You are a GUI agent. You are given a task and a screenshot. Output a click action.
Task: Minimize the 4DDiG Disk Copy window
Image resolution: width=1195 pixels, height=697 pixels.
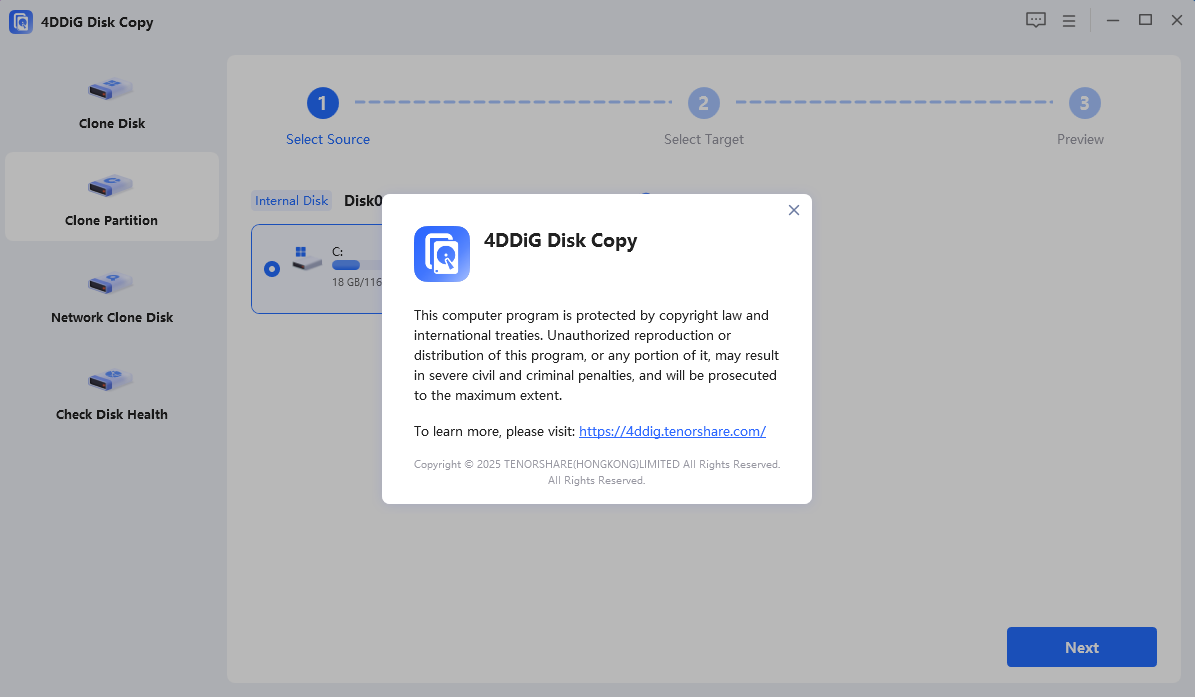(x=1113, y=21)
